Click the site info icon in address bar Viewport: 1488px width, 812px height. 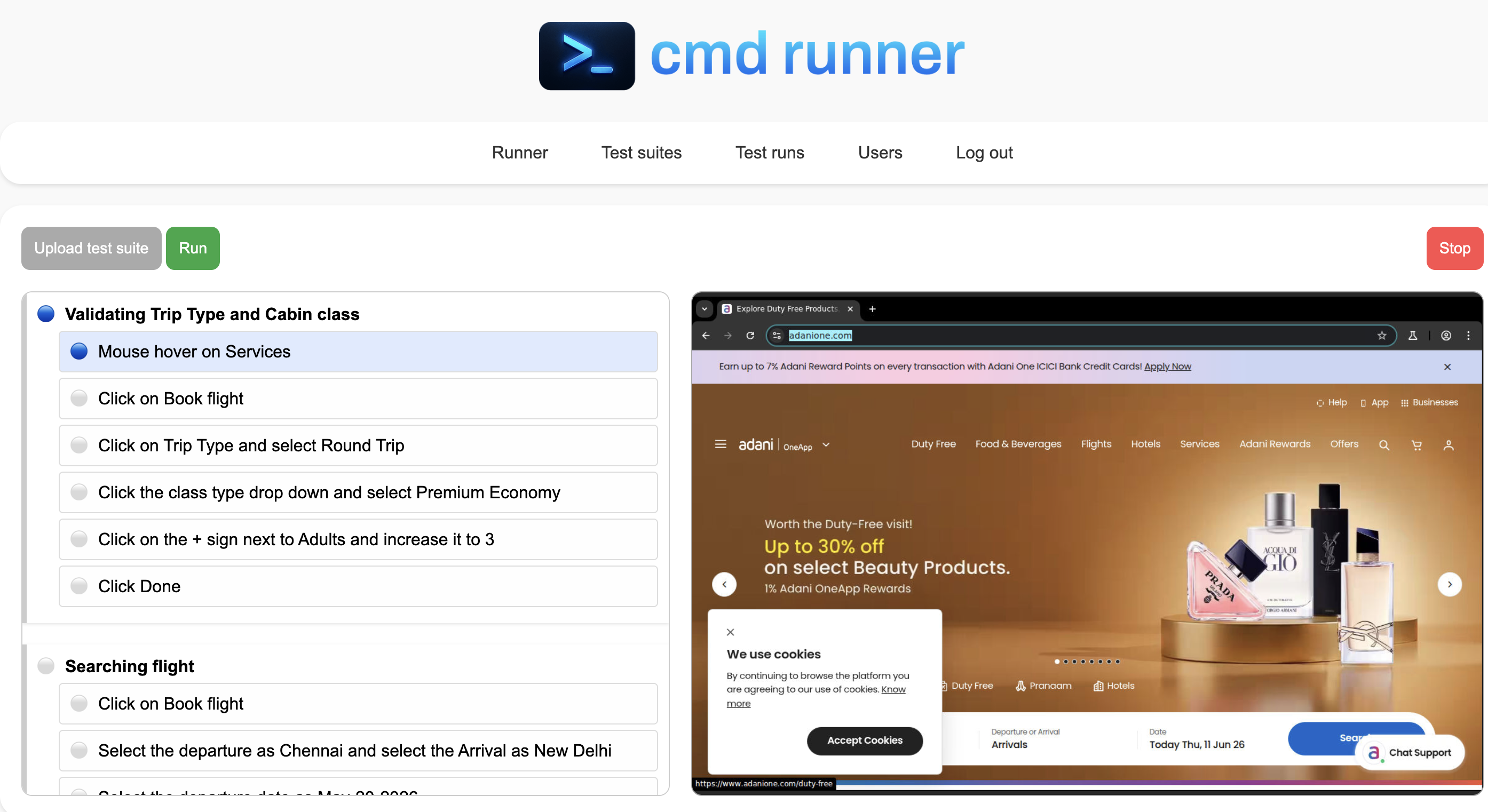777,336
